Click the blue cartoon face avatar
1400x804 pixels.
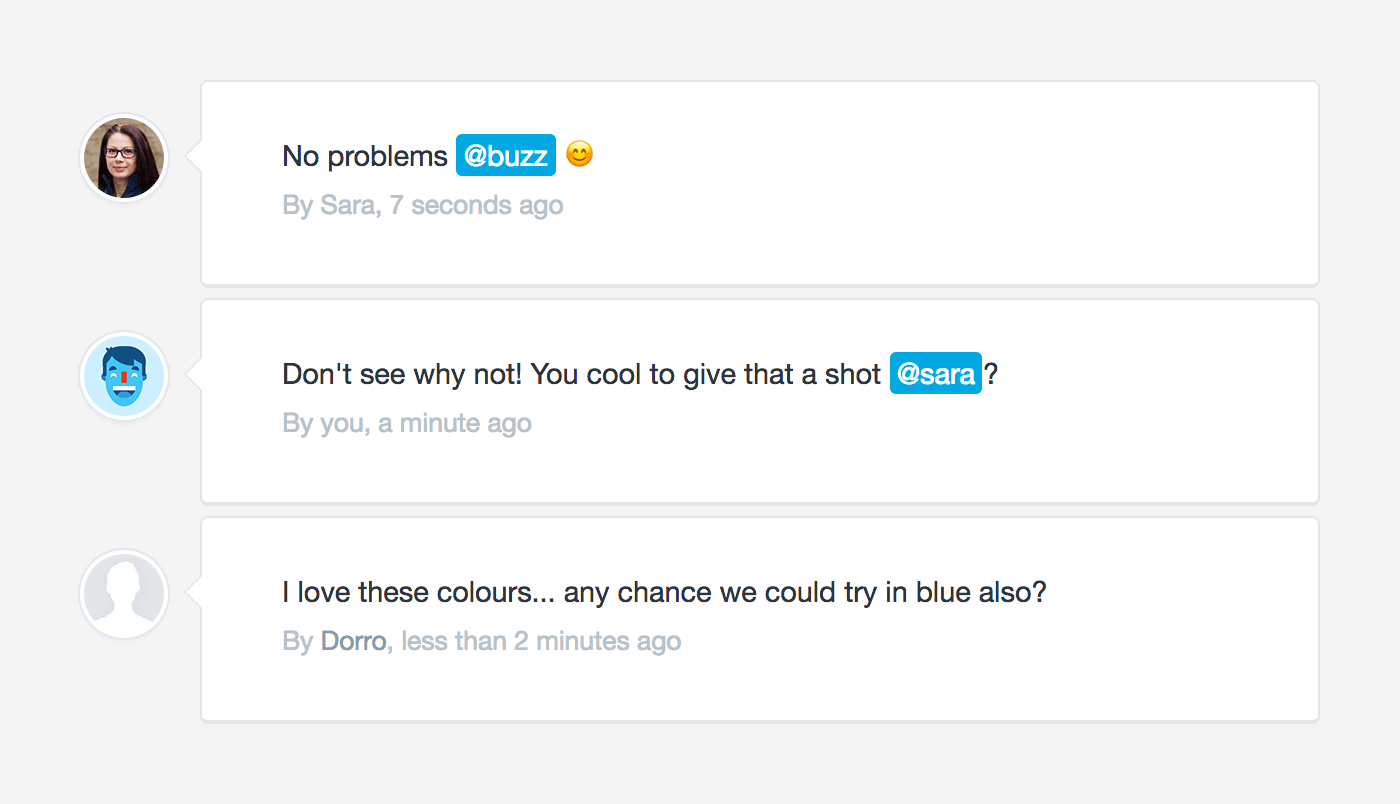[124, 376]
